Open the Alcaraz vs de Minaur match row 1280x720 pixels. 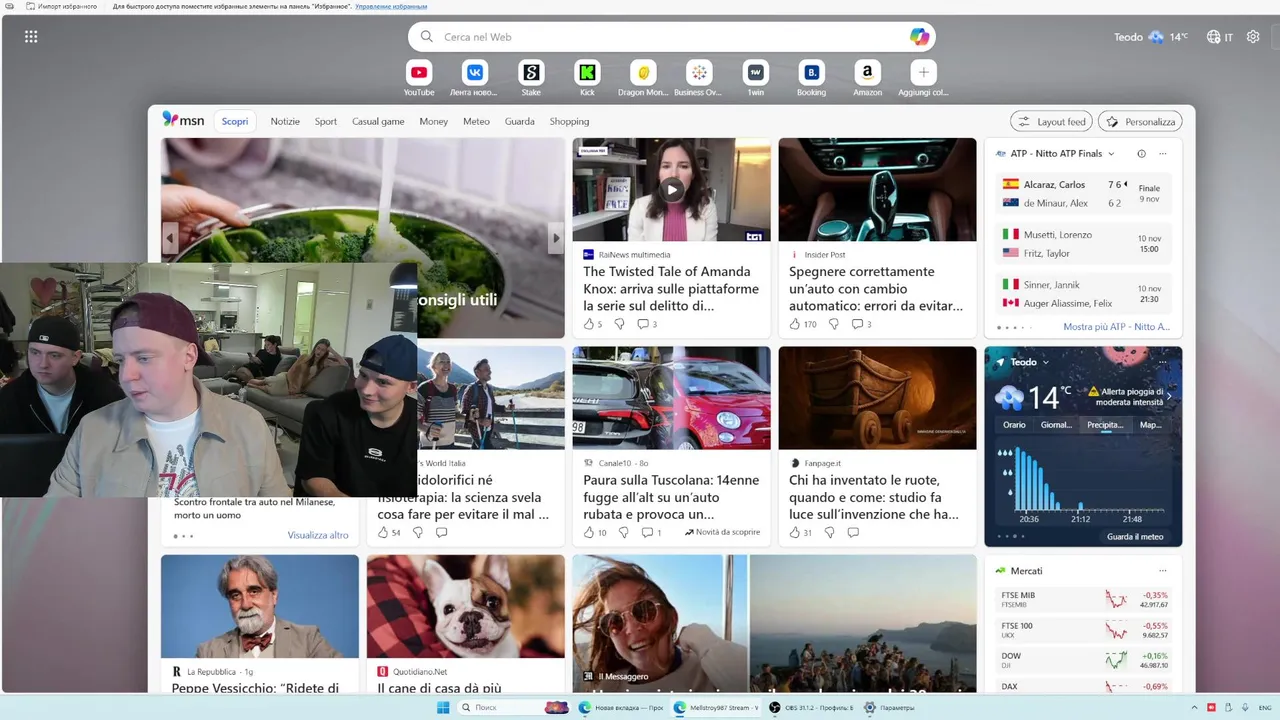click(x=1083, y=193)
